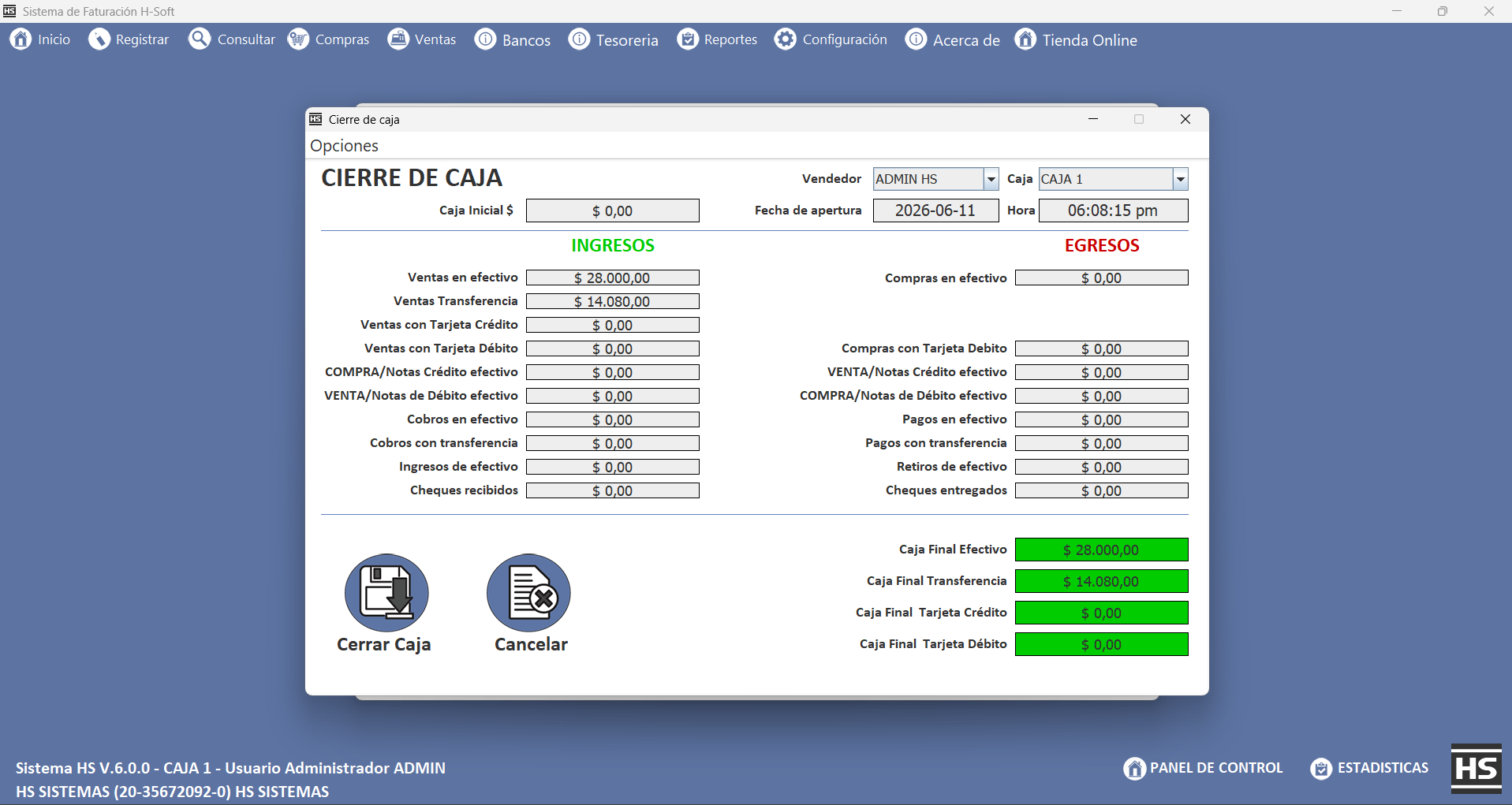Click the Configuración gear icon

(785, 39)
